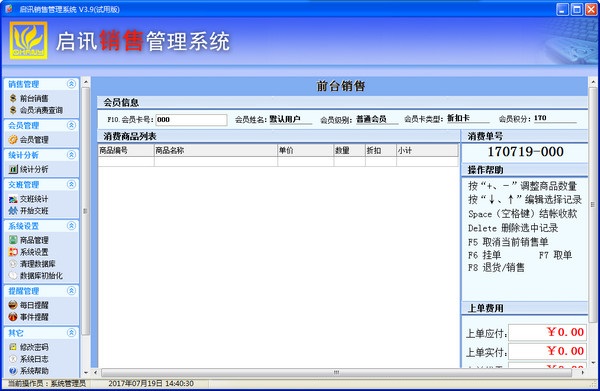Click the main horizontal scrollbar thumb
The image size is (600, 391).
pyautogui.click(x=336, y=372)
